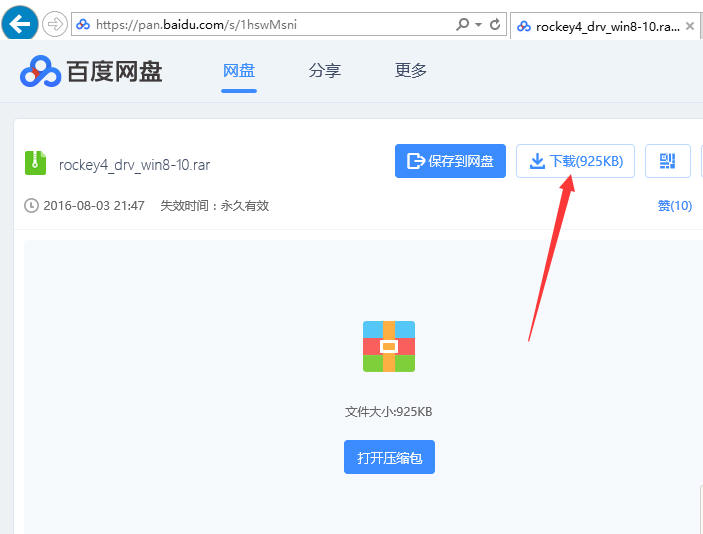Click the browser Back arrow button
The width and height of the screenshot is (703, 534).
point(20,23)
